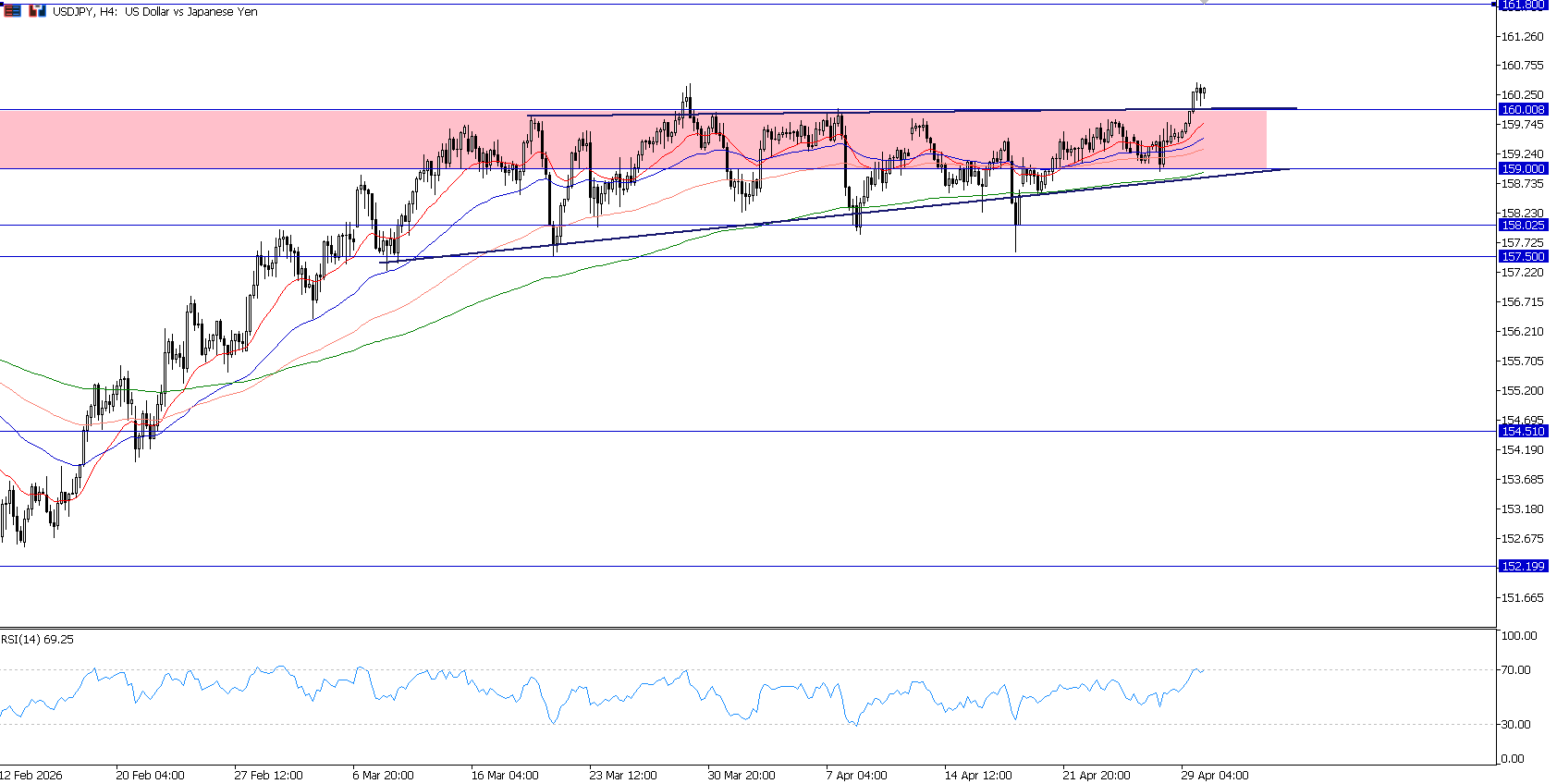
Task: Select the 158.025 price level tag
Action: point(1522,225)
